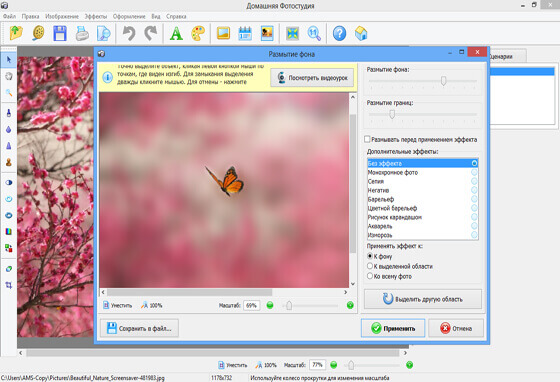Save the photo with floppy disk icon
Image resolution: width=560 pixels, height=382 pixels.
click(60, 33)
